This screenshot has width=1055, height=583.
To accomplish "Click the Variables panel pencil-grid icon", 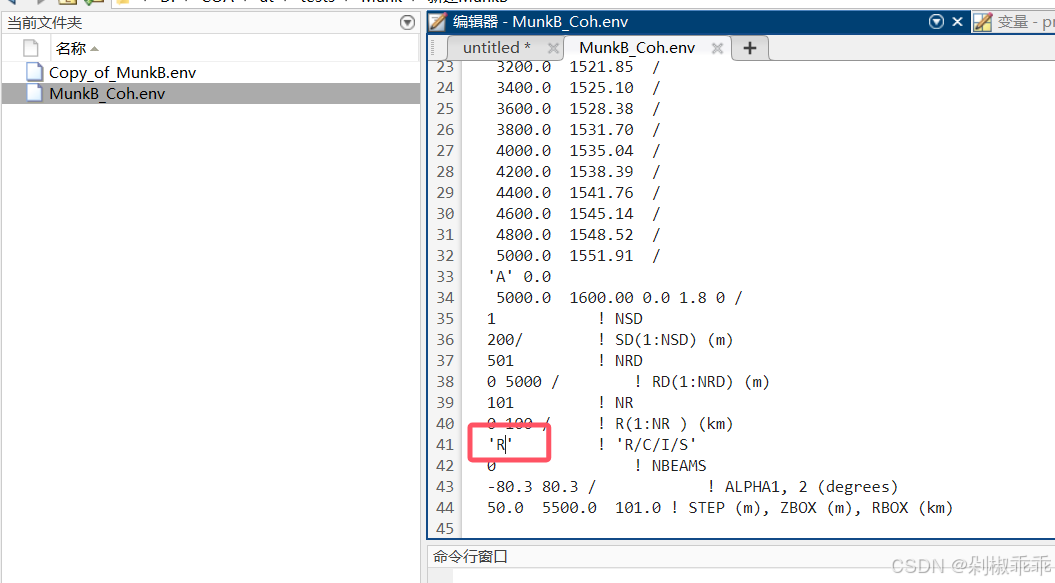I will (982, 22).
